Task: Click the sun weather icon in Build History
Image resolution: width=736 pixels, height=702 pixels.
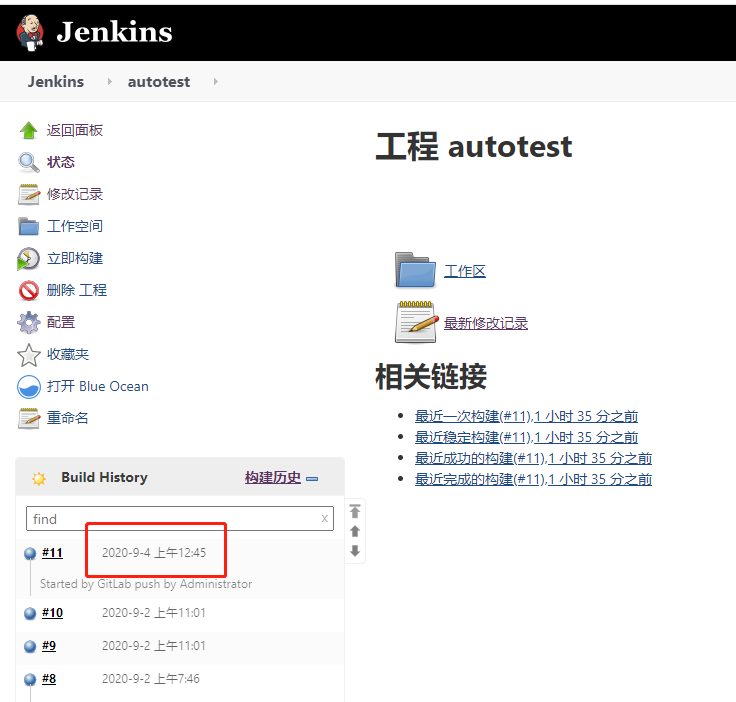Action: [x=39, y=479]
